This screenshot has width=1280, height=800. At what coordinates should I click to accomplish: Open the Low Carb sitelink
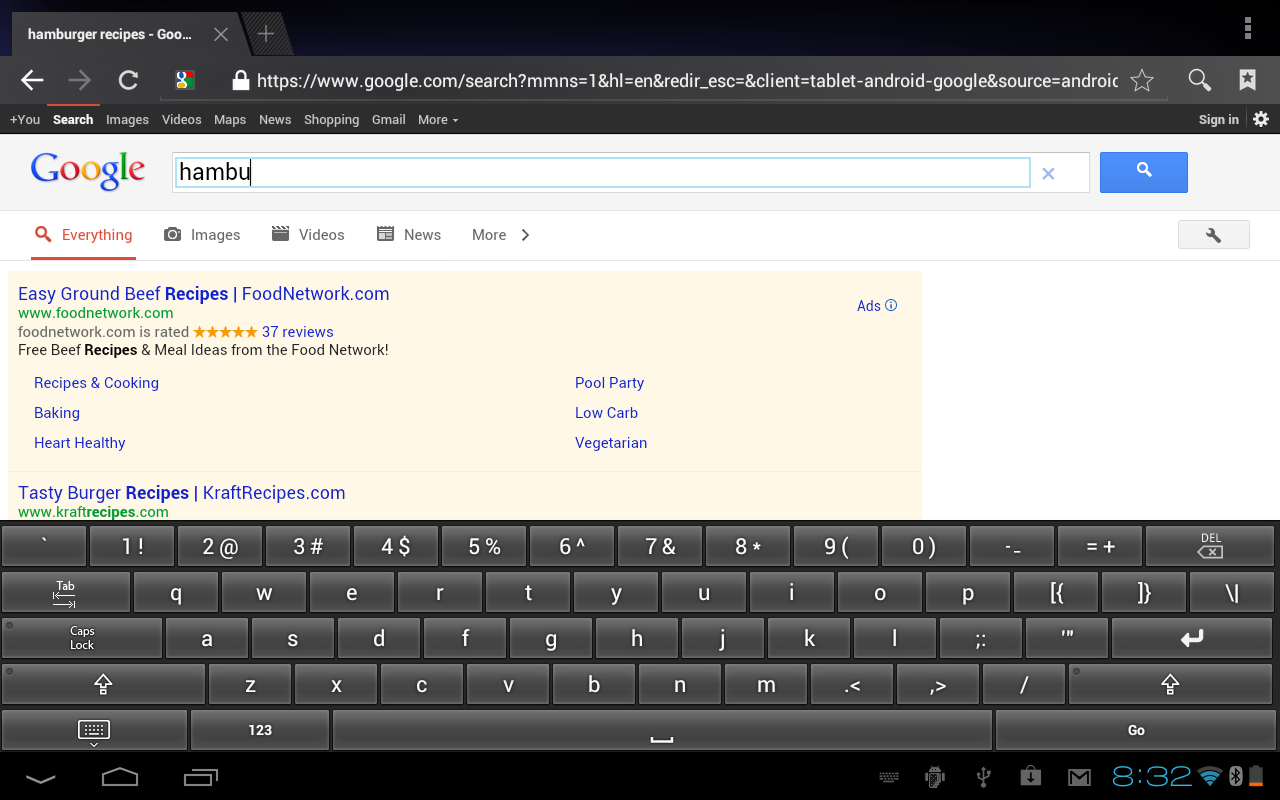coord(606,413)
